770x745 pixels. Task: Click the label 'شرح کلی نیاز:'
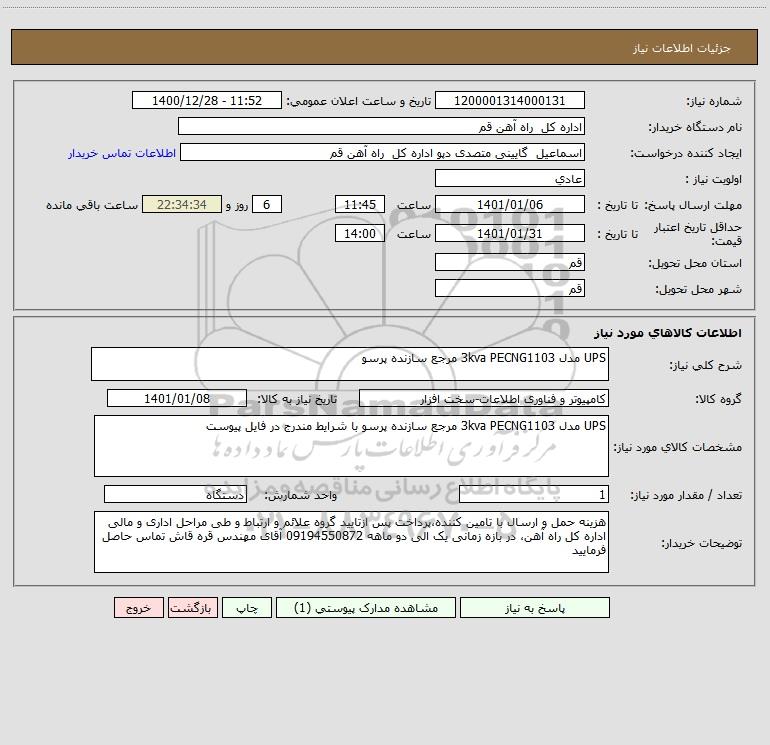pos(706,365)
